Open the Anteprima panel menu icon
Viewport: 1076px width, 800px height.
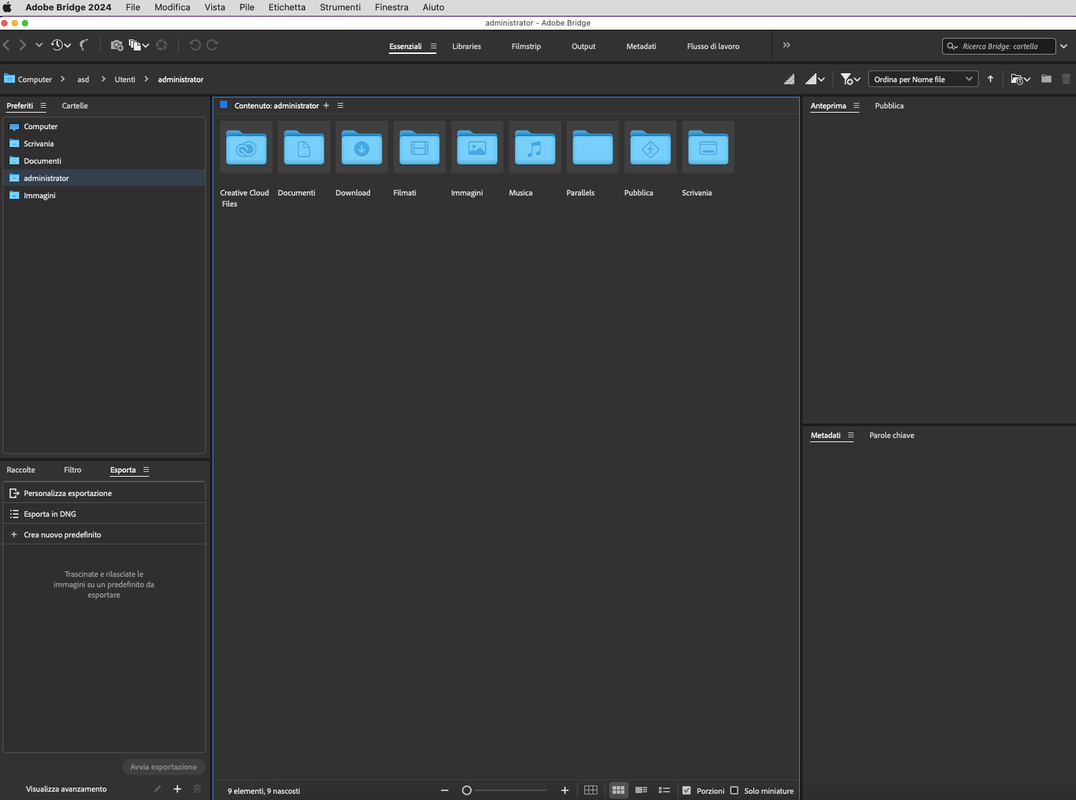point(856,106)
